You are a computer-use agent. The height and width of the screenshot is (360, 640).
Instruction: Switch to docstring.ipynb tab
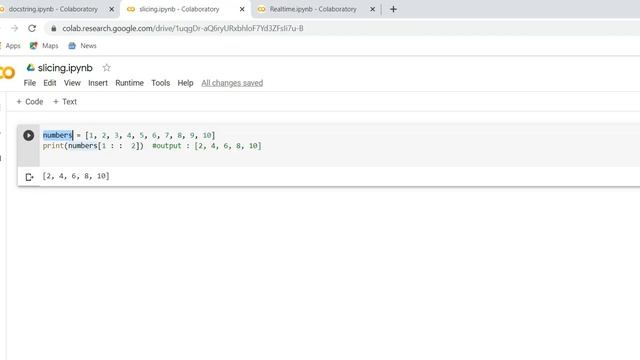click(53, 9)
